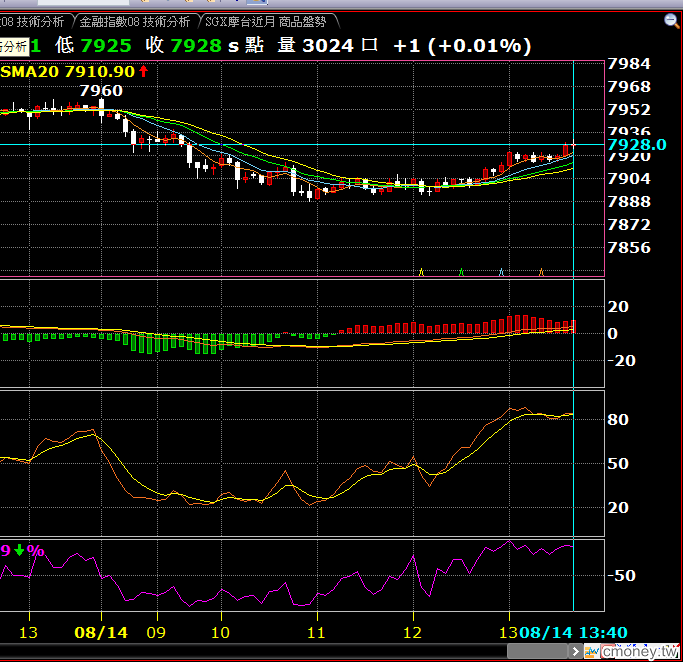Click the magnifier zoom icon at top right
This screenshot has width=683, height=662.
[x=671, y=20]
